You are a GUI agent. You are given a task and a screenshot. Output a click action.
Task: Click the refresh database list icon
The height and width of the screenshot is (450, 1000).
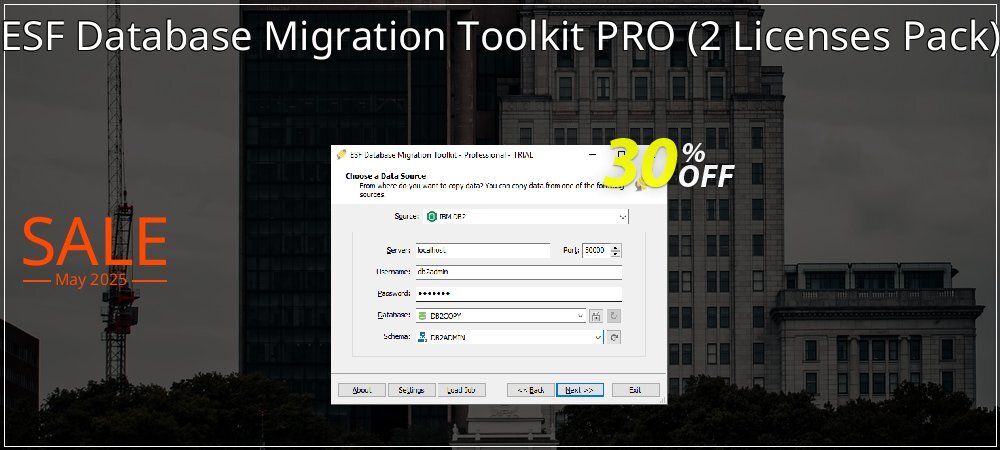click(614, 316)
